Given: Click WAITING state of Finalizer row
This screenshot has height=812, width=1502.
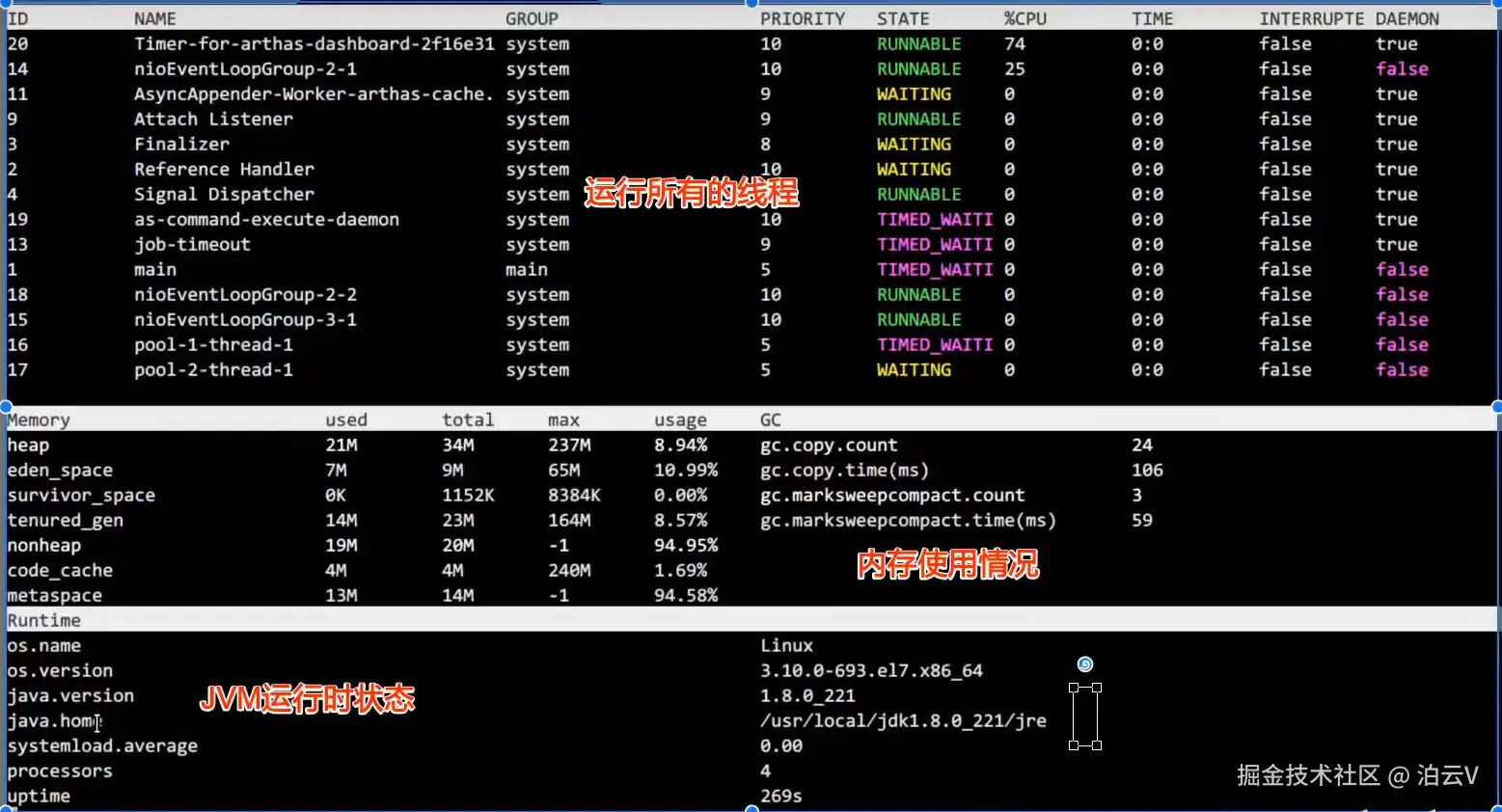Looking at the screenshot, I should click(x=914, y=144).
